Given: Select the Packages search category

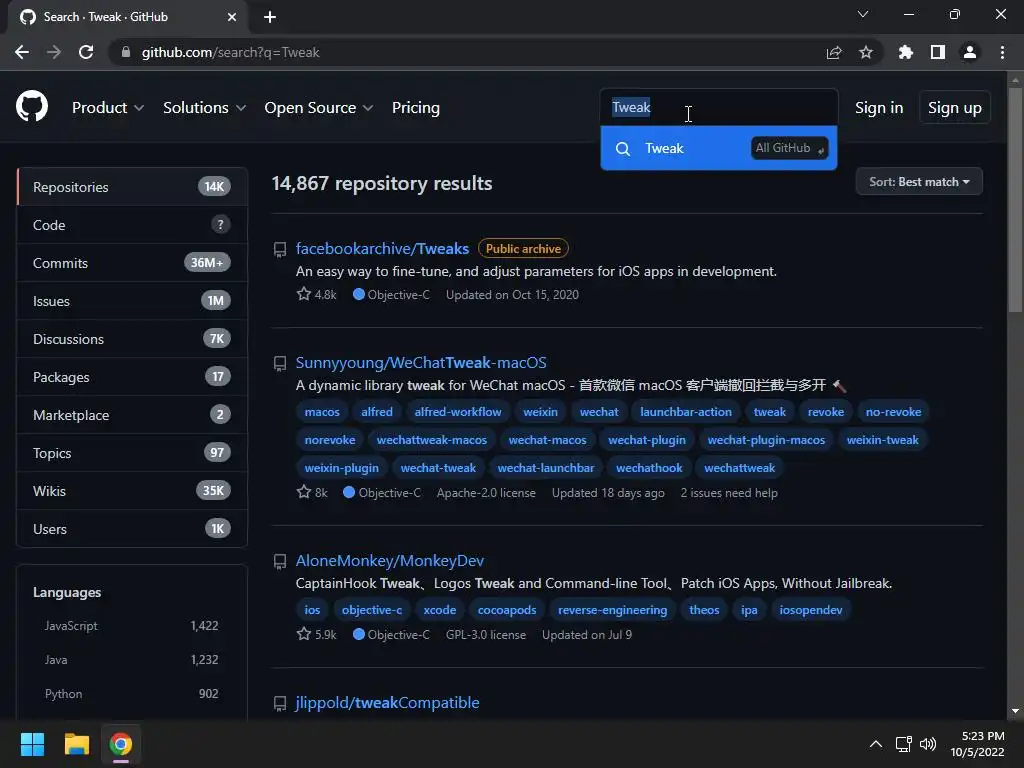Looking at the screenshot, I should pyautogui.click(x=132, y=377).
